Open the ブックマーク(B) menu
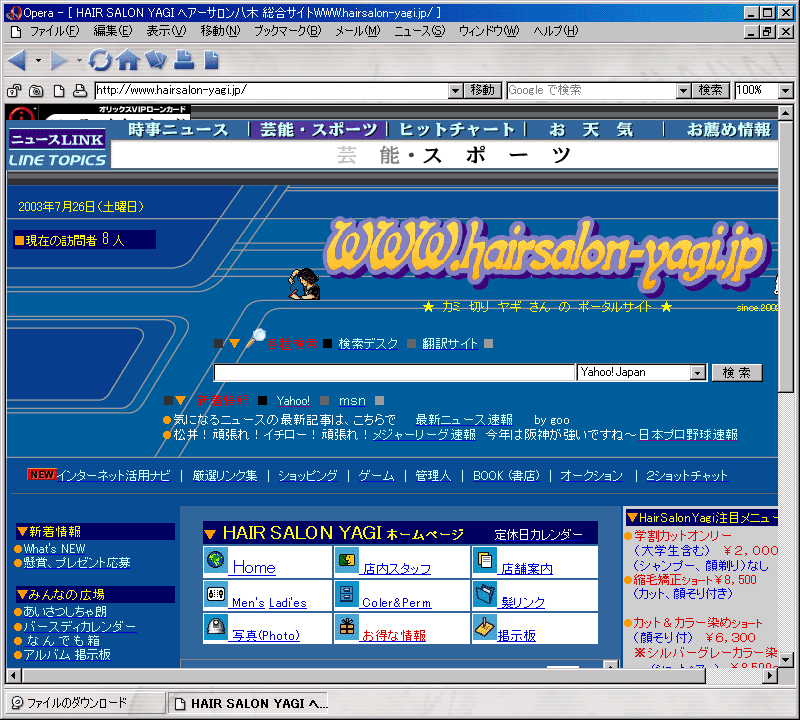Viewport: 800px width, 720px height. [x=287, y=32]
